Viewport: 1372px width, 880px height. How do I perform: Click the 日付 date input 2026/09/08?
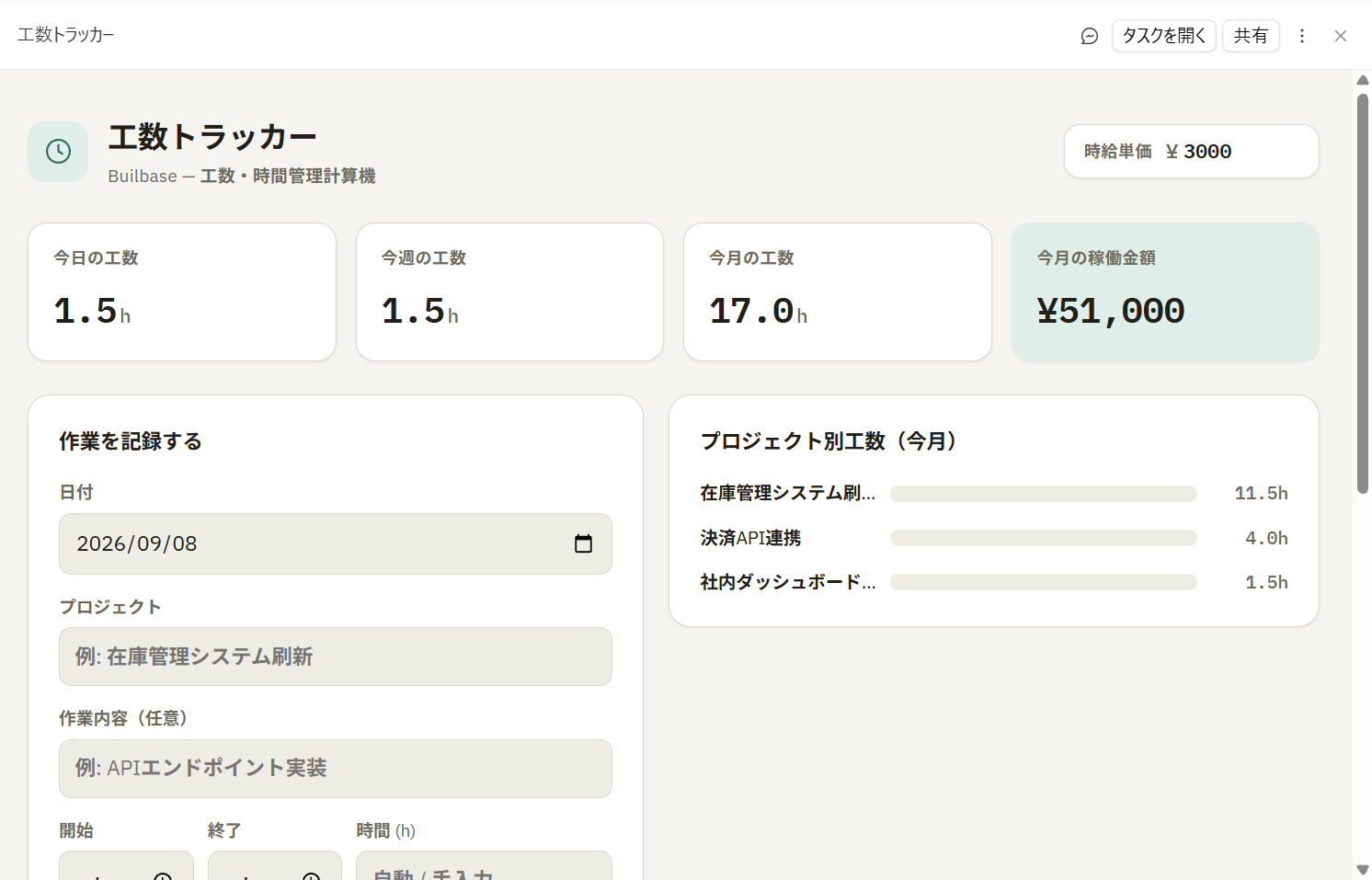336,543
